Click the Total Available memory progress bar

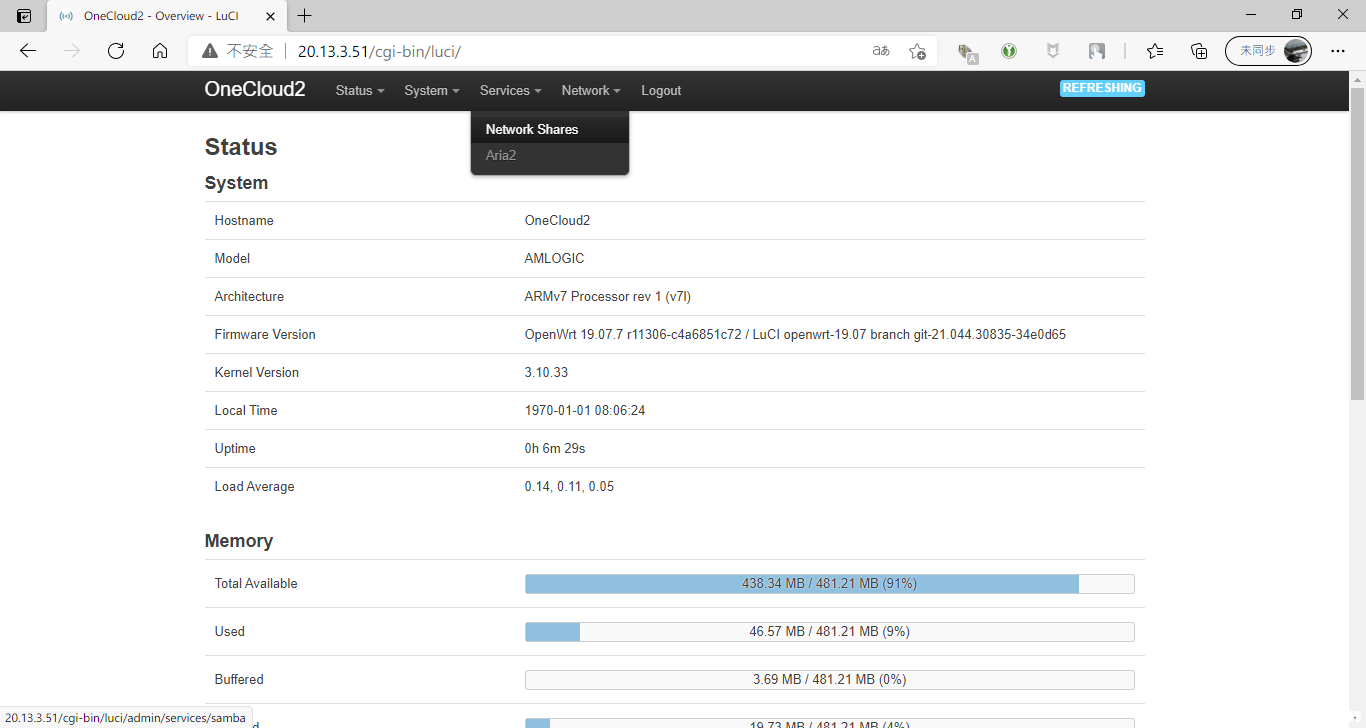click(x=829, y=584)
